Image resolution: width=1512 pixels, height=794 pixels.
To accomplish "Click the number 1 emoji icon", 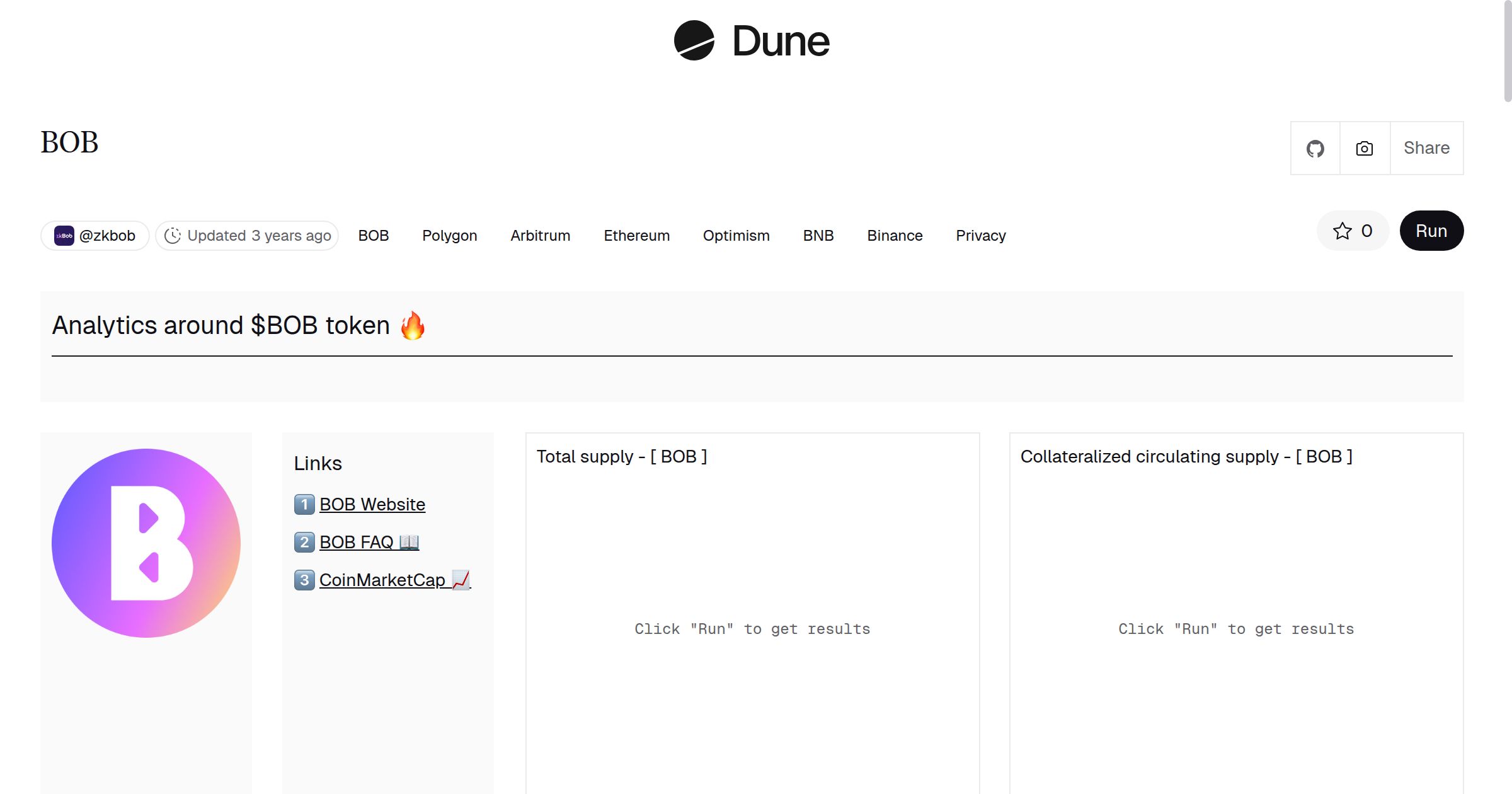I will 304,504.
